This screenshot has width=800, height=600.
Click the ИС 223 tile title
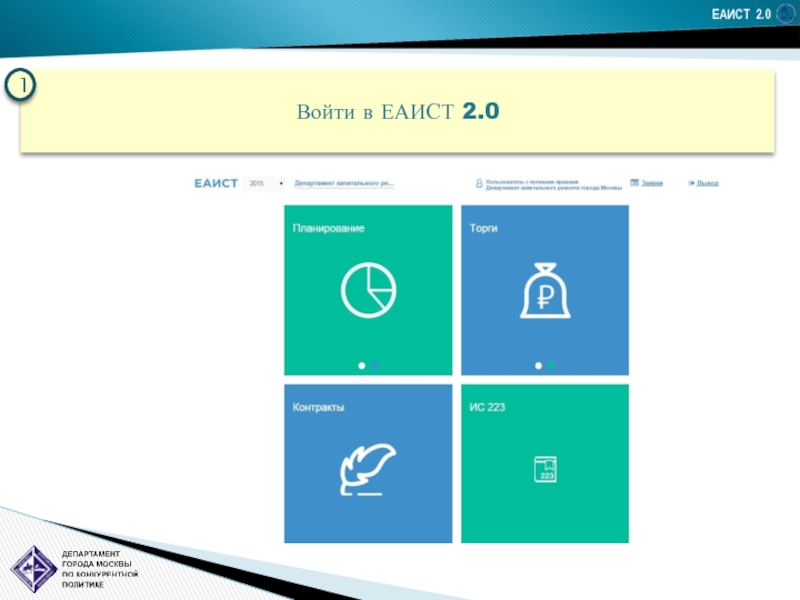pyautogui.click(x=487, y=407)
